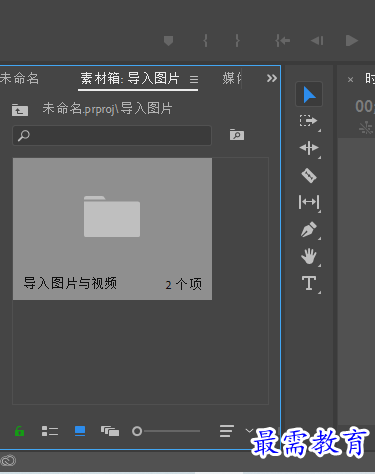Screen dimensions: 375x474
Task: Click the Creative Cloud status icon
Action: coord(8,461)
